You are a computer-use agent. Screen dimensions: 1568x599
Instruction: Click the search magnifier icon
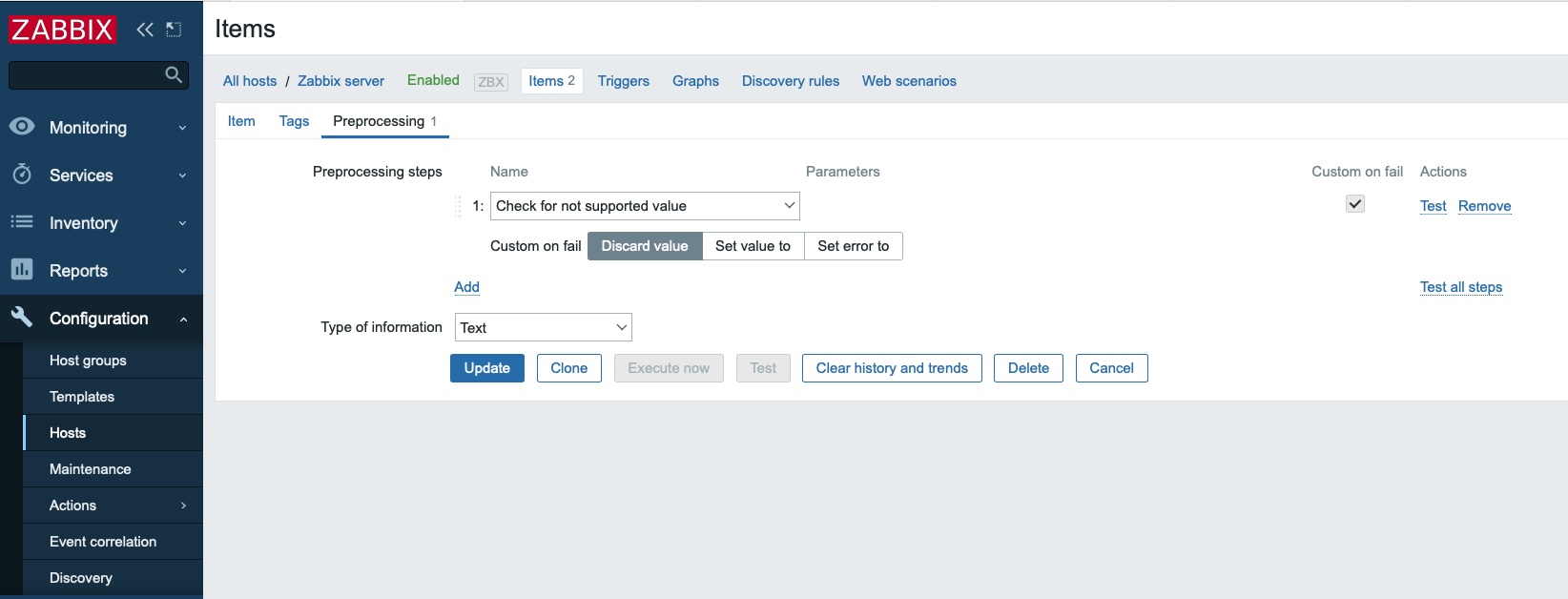[174, 74]
